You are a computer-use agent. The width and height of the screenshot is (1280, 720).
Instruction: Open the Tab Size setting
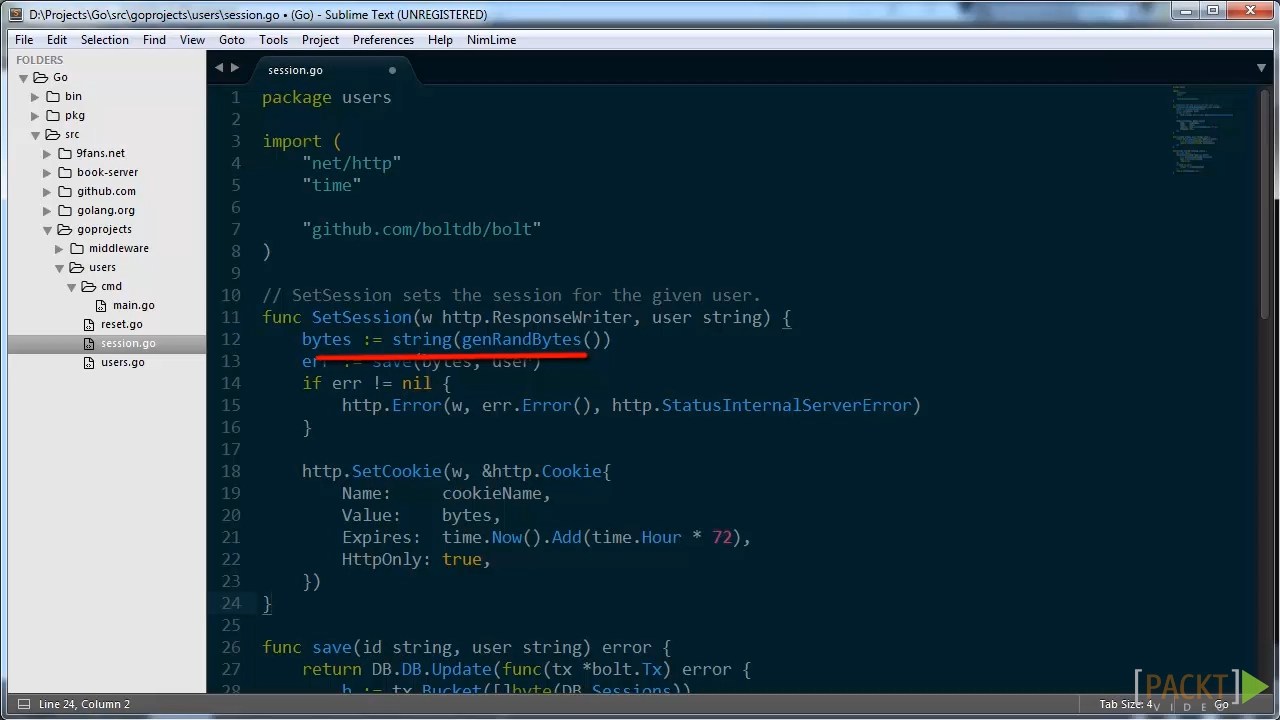(x=1126, y=704)
